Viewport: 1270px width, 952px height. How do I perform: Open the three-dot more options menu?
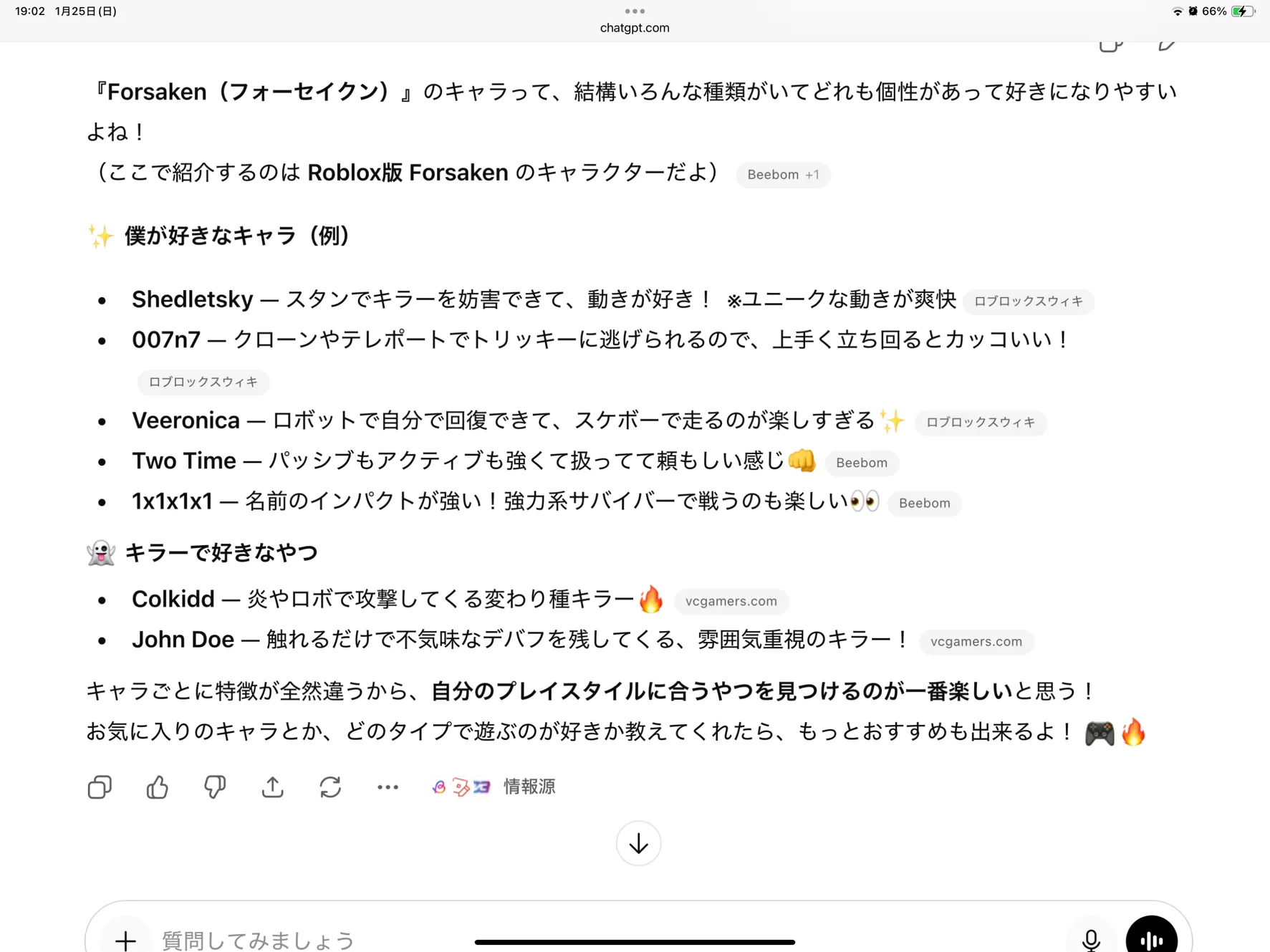point(388,787)
